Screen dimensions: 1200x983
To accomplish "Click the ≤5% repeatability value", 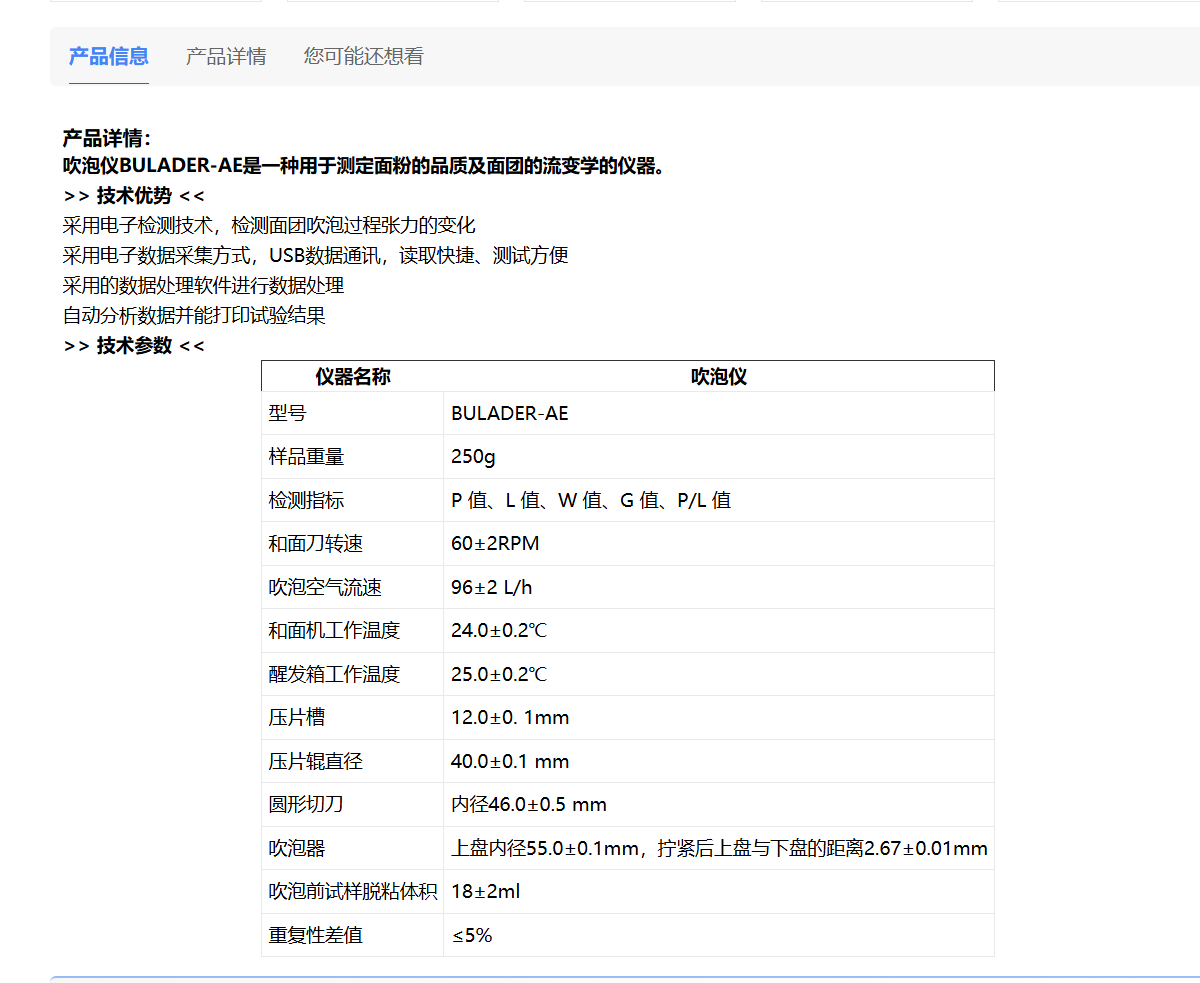I will [471, 936].
